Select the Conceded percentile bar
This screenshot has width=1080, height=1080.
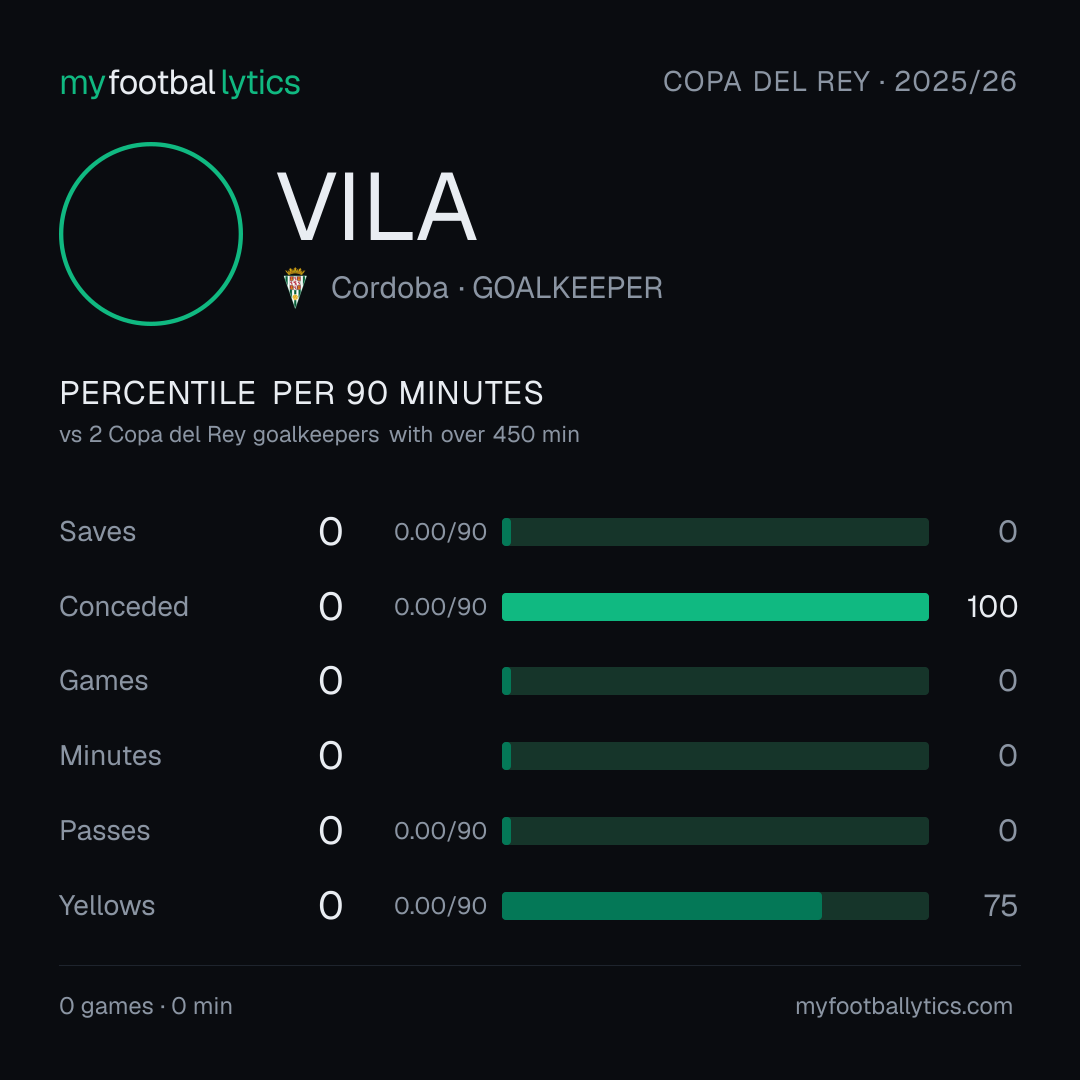[x=715, y=607]
